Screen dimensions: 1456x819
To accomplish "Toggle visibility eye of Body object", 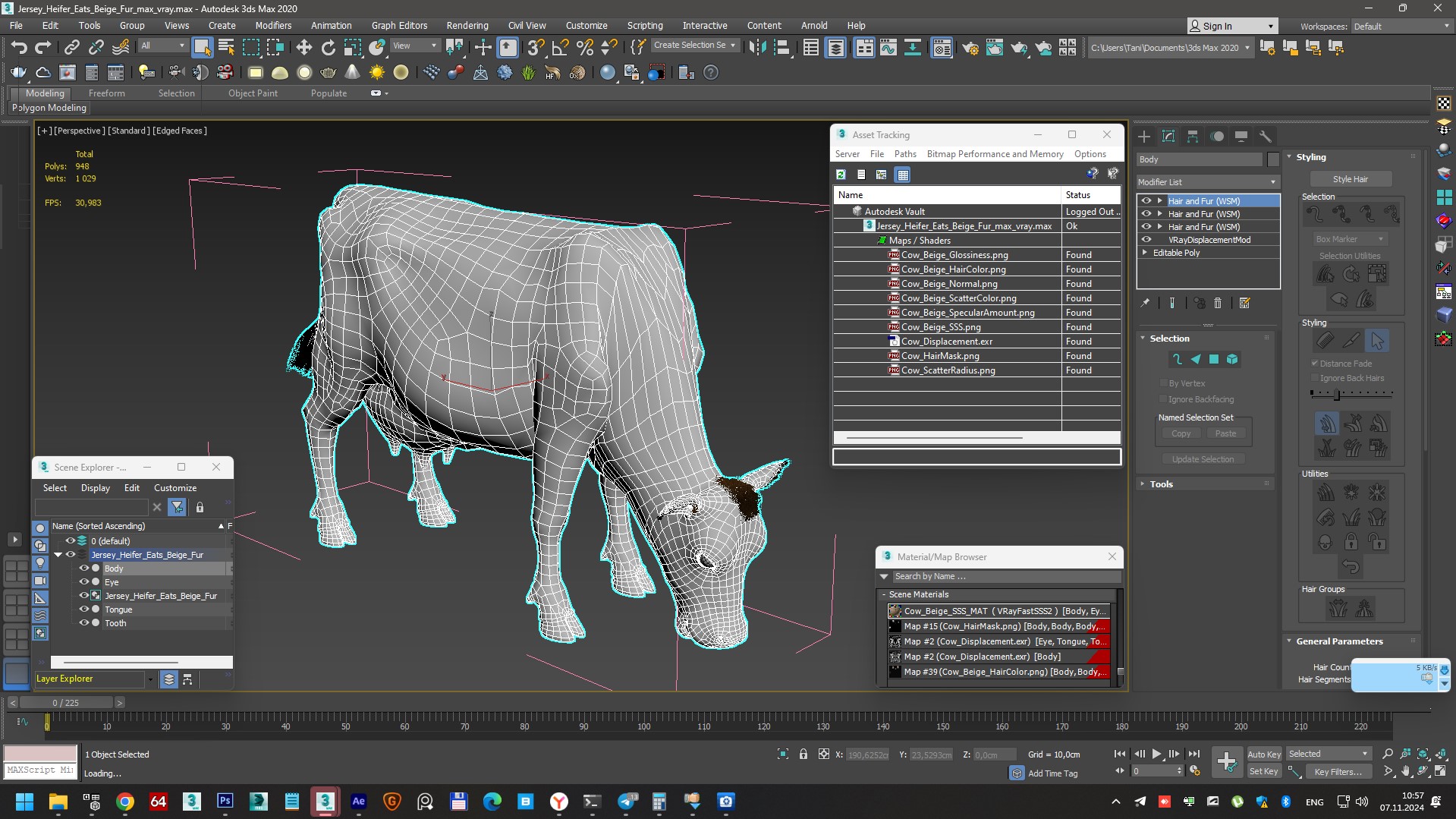I will pyautogui.click(x=84, y=569).
